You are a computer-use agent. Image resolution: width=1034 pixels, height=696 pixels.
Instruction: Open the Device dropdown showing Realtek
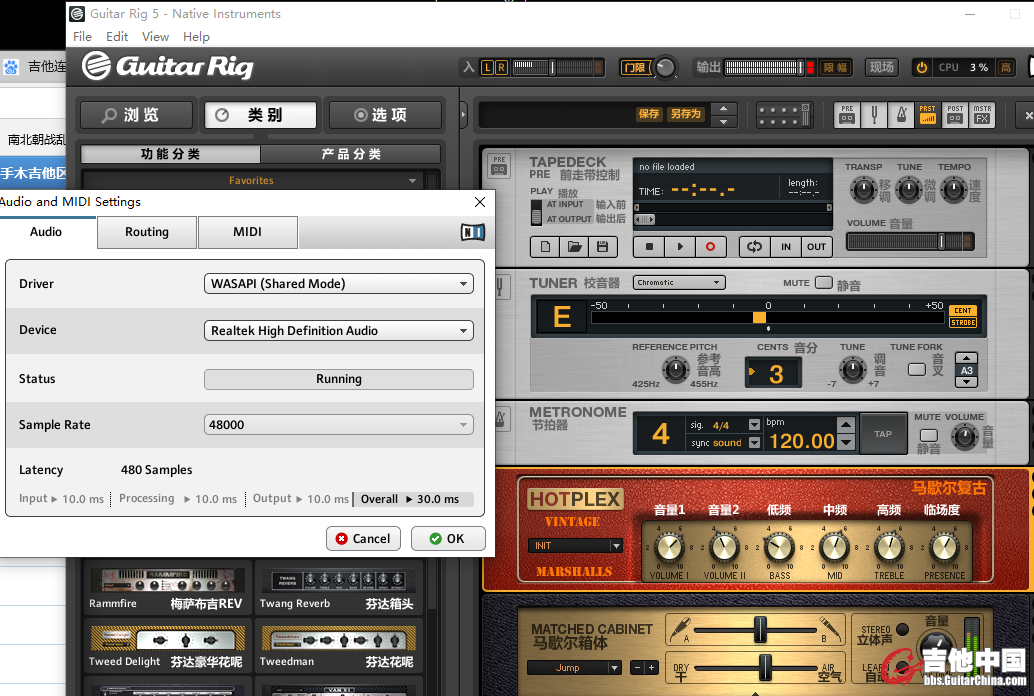point(338,331)
